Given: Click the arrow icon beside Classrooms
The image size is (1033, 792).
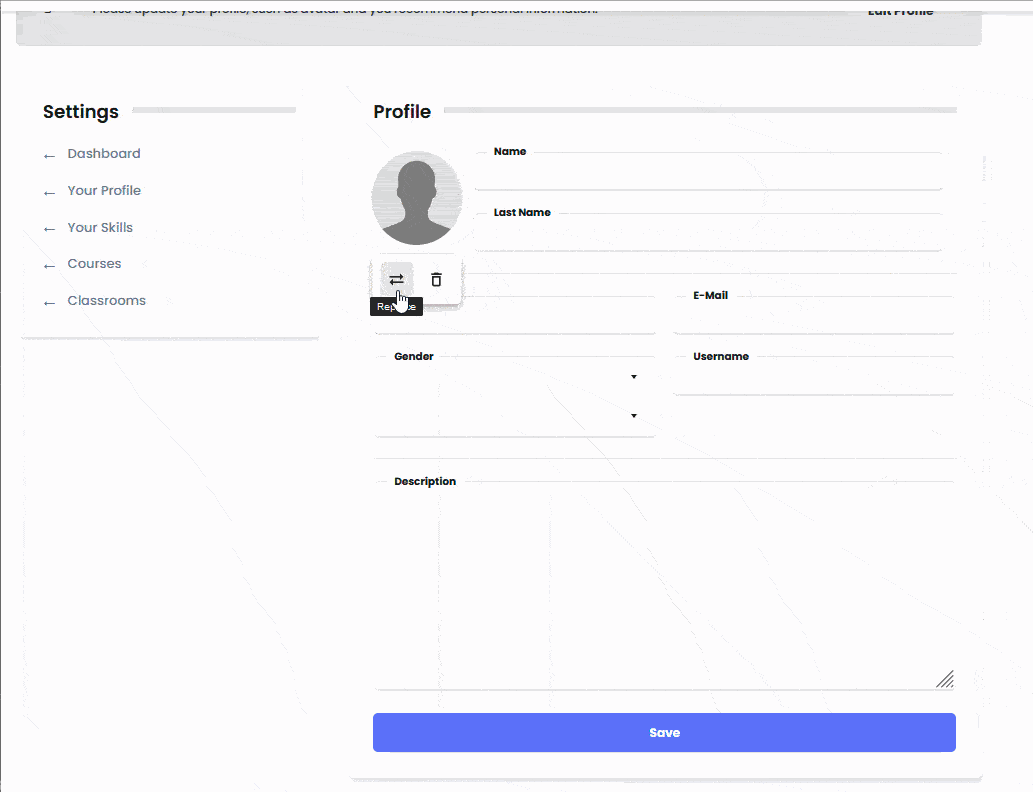Looking at the screenshot, I should pos(49,301).
